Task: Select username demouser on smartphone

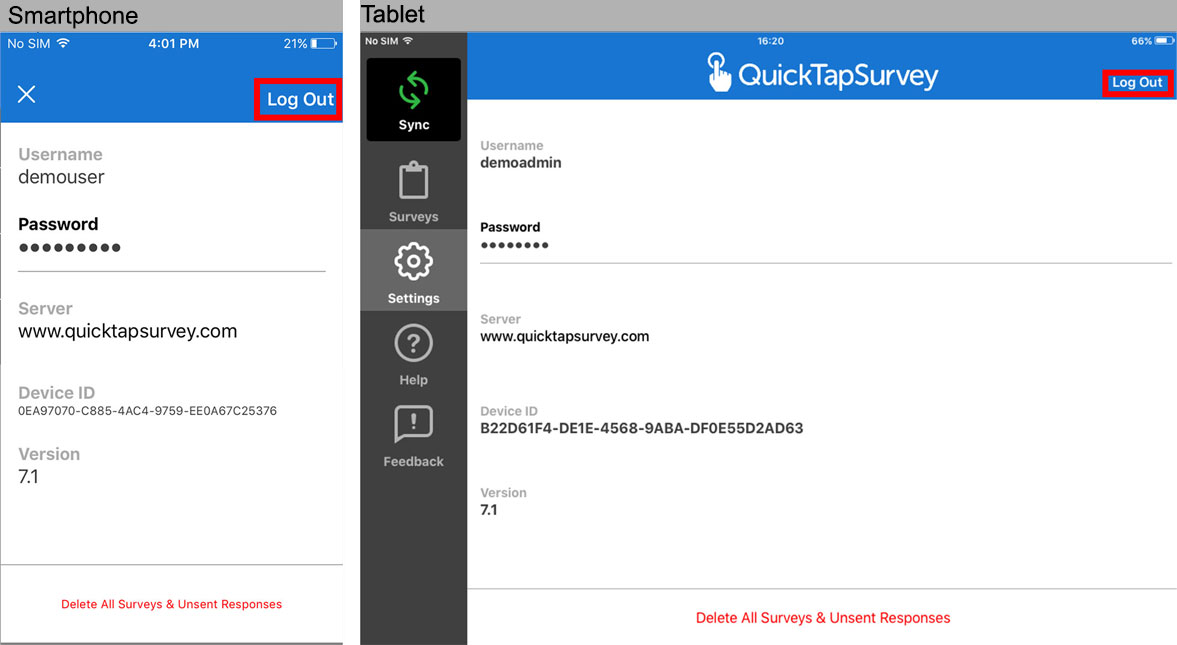Action: click(x=62, y=177)
